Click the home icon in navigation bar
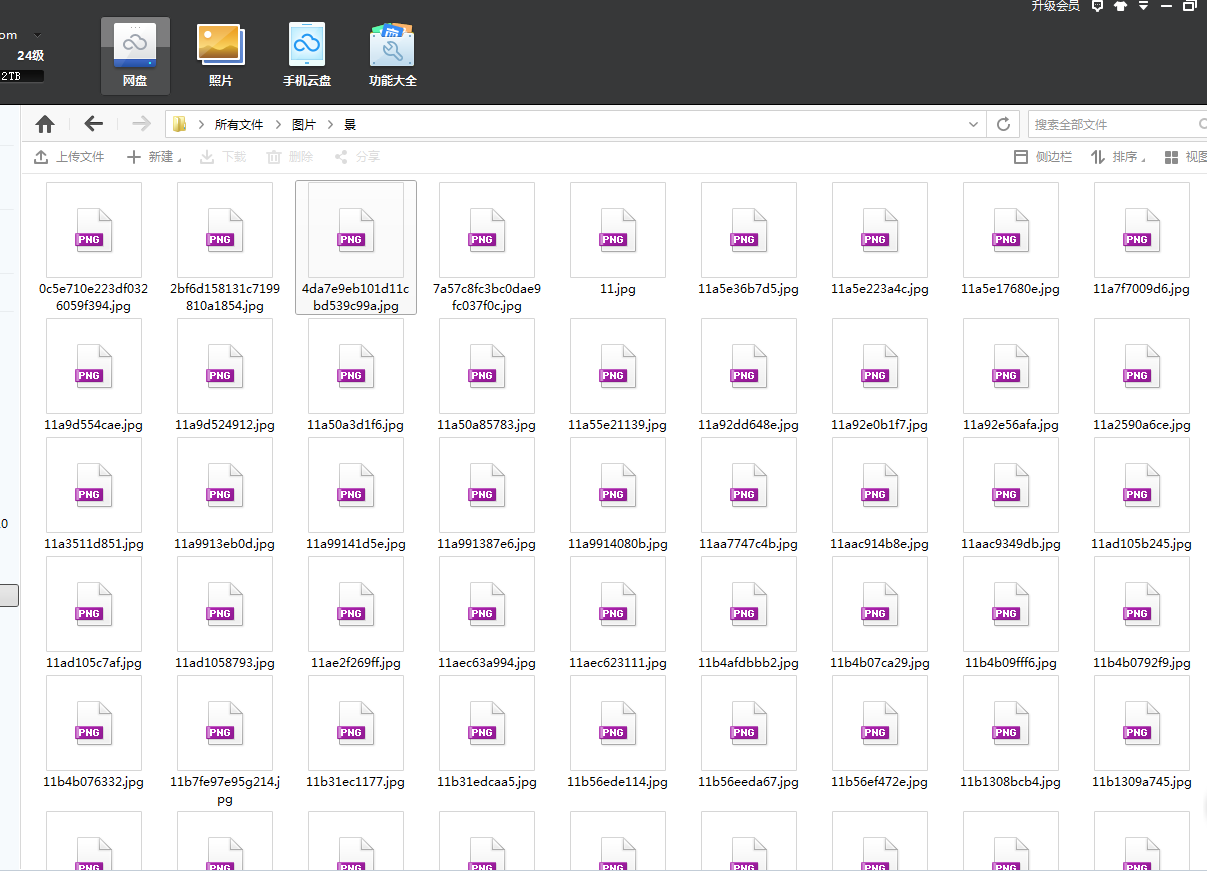 click(45, 124)
